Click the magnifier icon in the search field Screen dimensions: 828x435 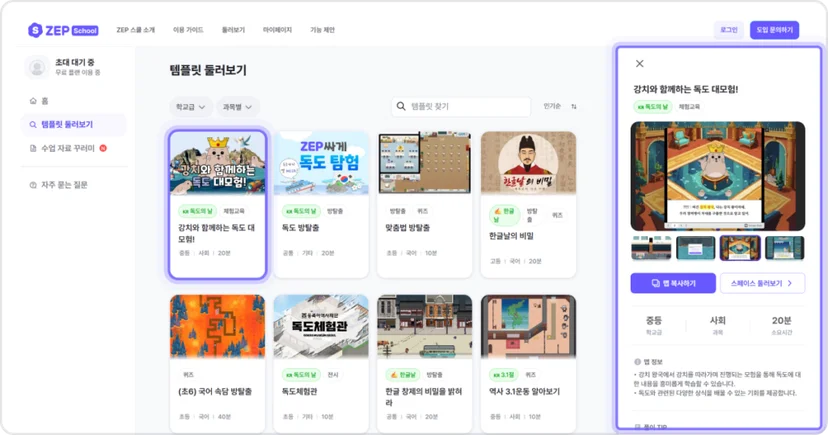click(x=401, y=106)
